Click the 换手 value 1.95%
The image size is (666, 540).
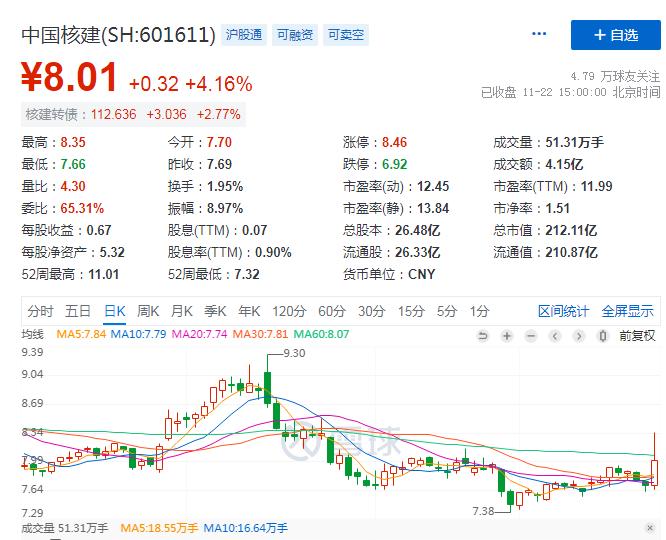225,186
